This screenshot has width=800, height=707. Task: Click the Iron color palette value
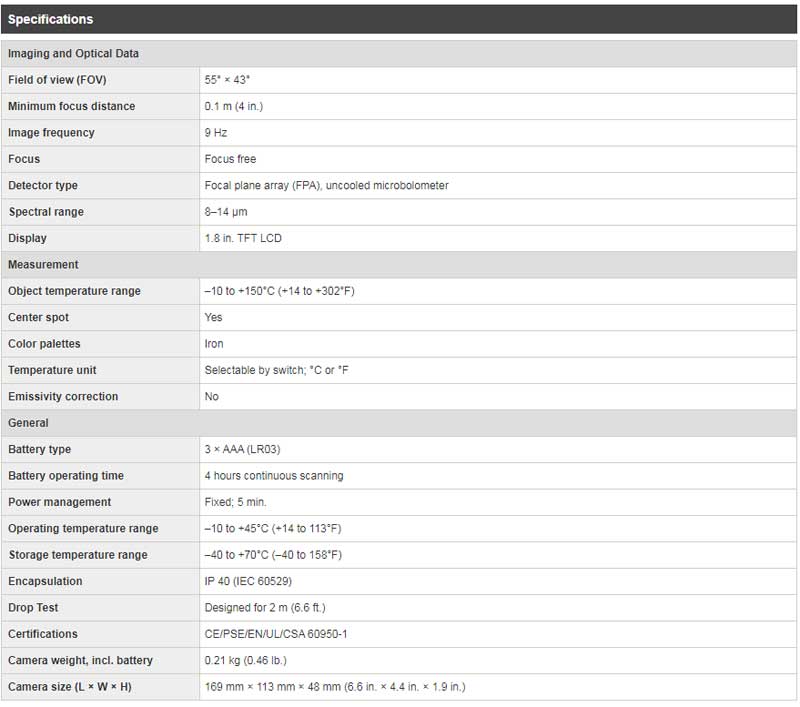coord(214,344)
